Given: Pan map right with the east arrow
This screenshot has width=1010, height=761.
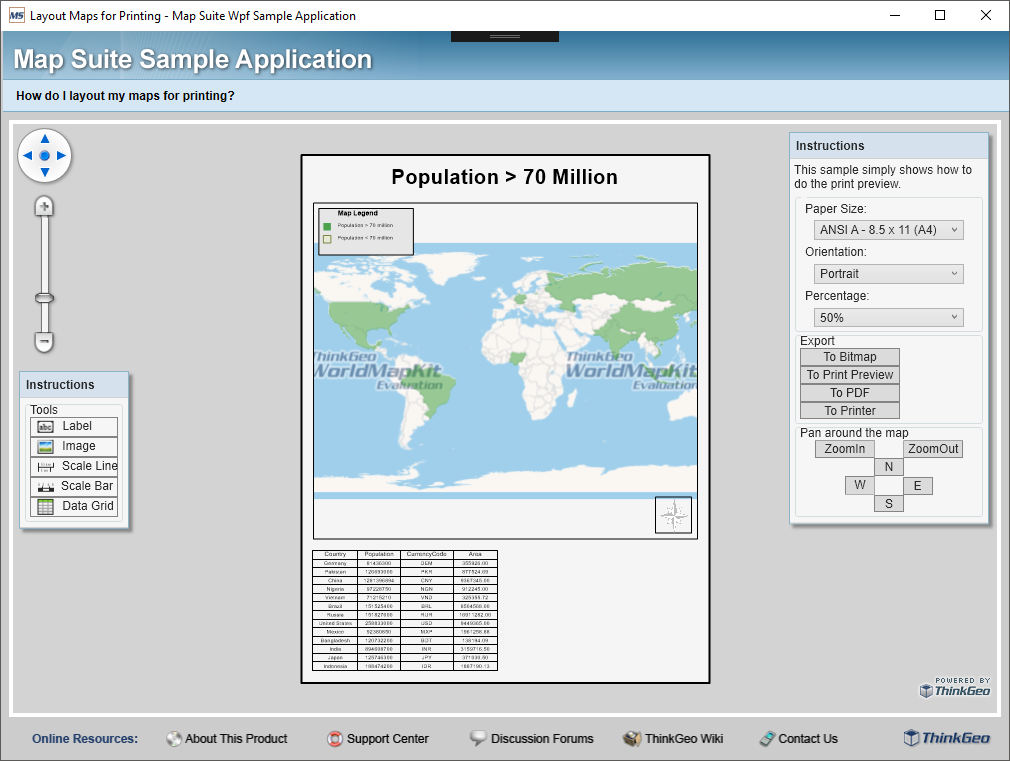Looking at the screenshot, I should click(61, 155).
